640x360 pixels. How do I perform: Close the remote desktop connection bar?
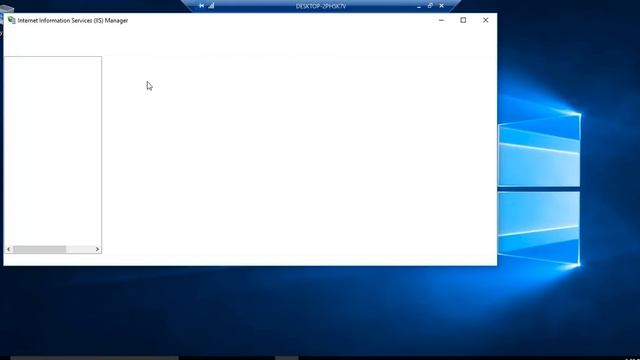442,6
